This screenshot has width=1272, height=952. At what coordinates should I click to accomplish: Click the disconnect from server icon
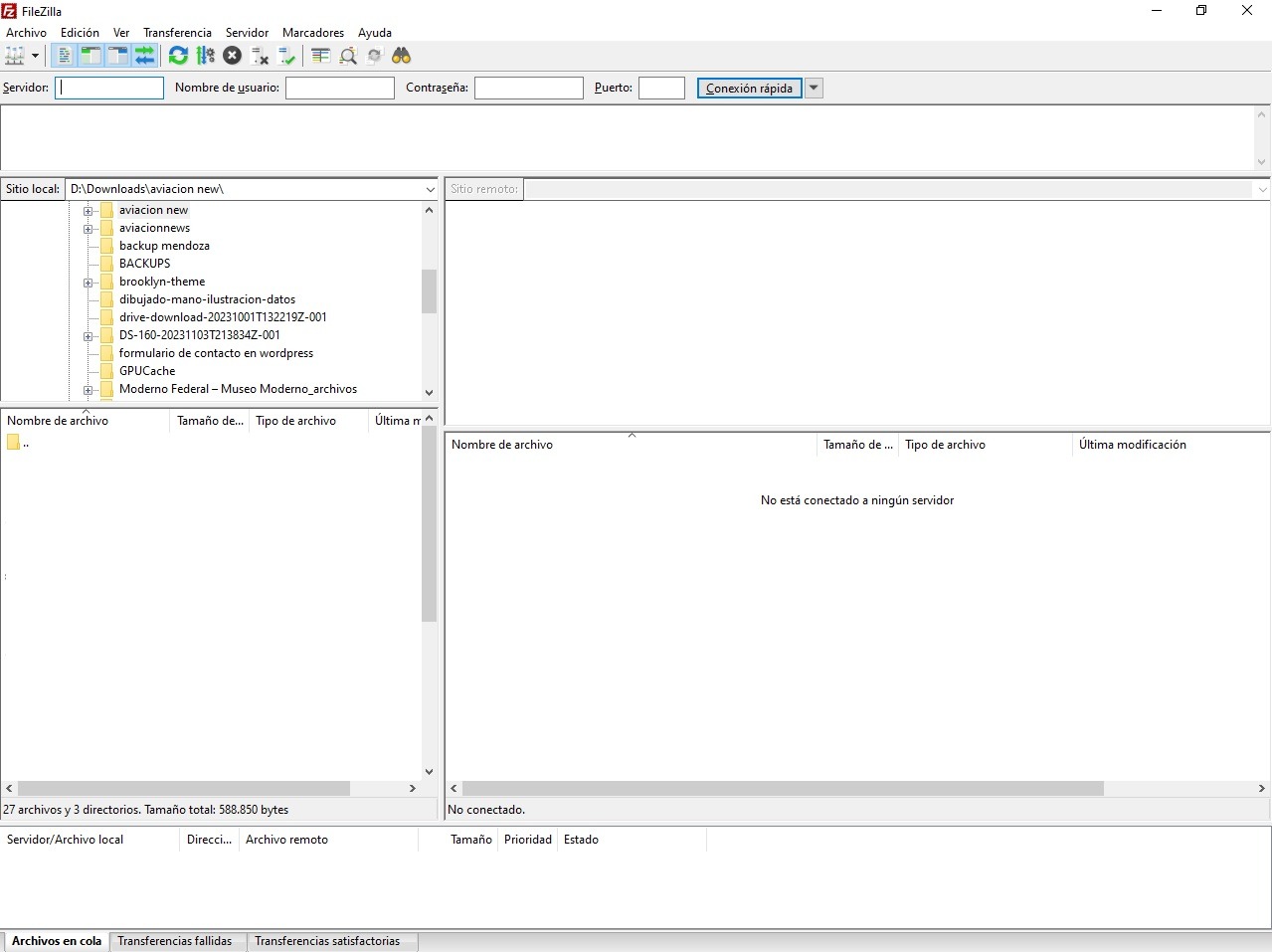[x=260, y=56]
